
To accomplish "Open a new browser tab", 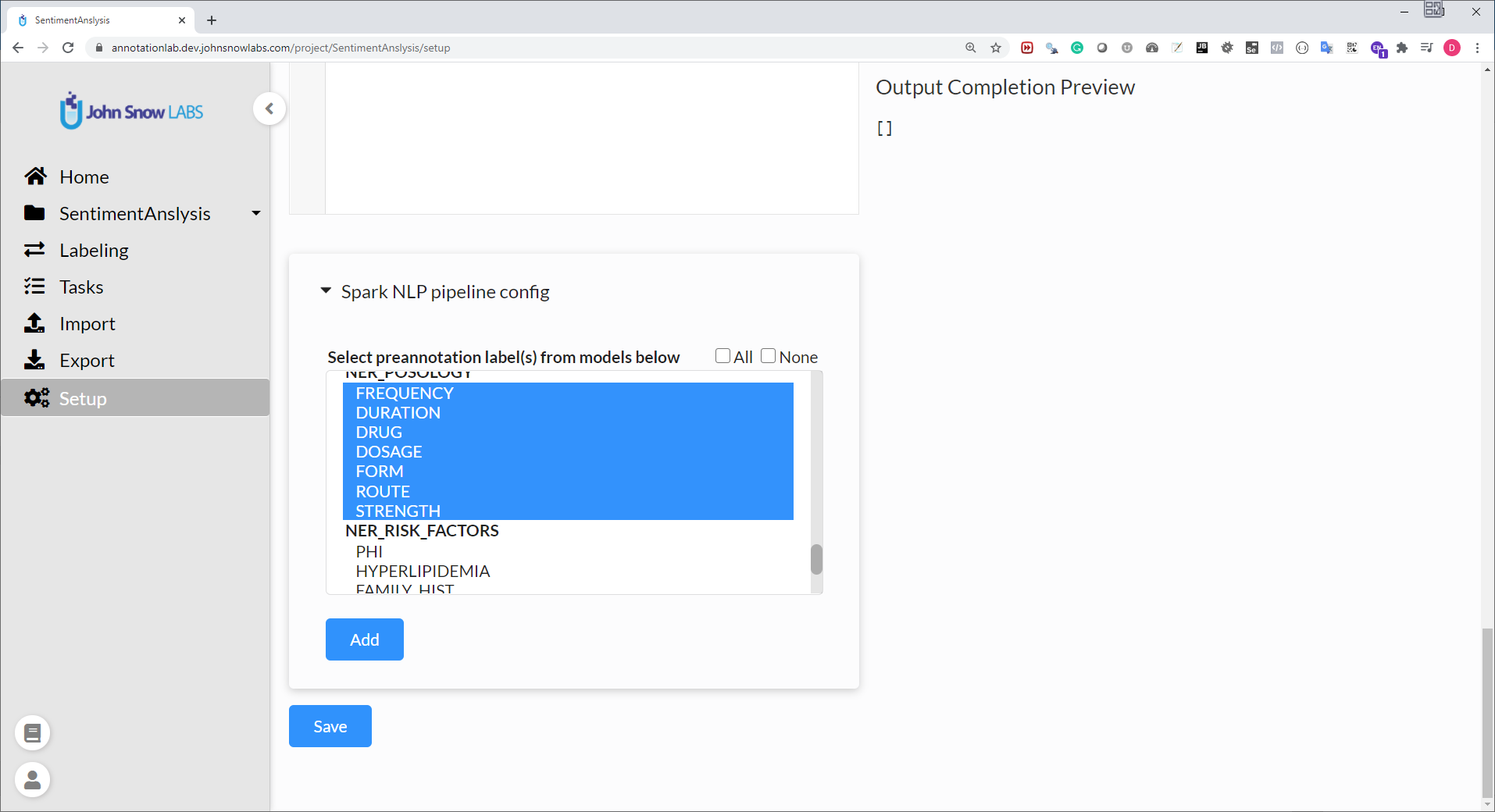I will click(212, 20).
